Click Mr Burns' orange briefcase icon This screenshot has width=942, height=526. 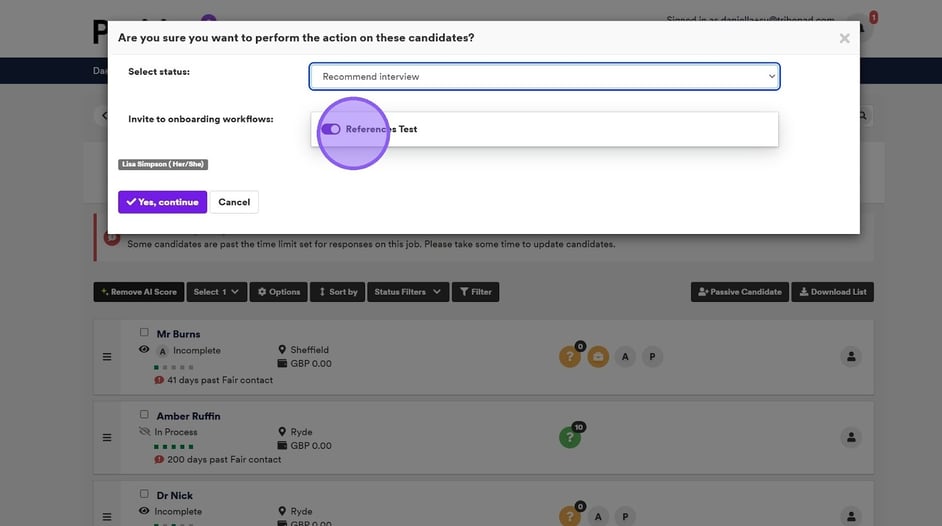[598, 357]
